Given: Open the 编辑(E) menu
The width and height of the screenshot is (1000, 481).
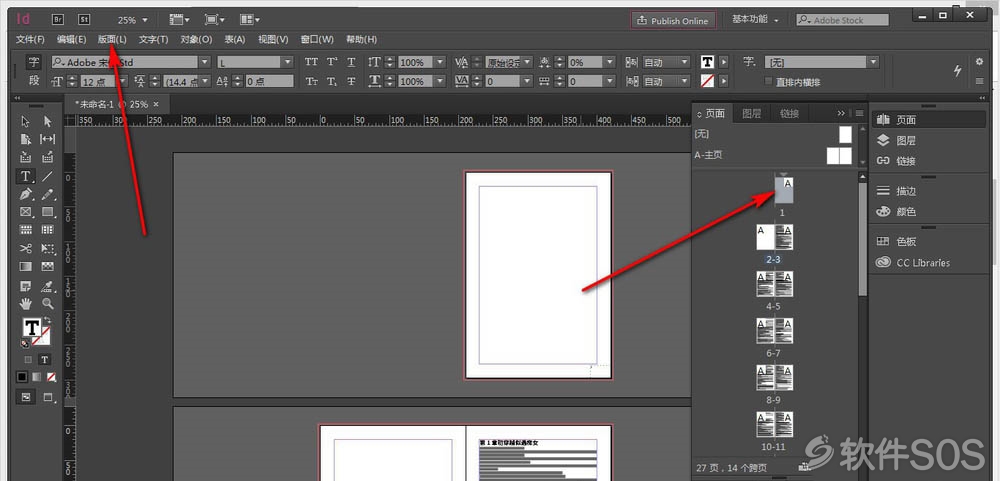Looking at the screenshot, I should point(71,40).
